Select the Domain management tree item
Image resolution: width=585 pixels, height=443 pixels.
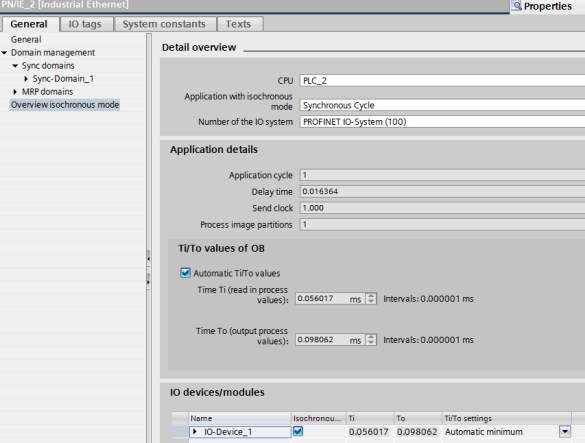pyautogui.click(x=53, y=53)
